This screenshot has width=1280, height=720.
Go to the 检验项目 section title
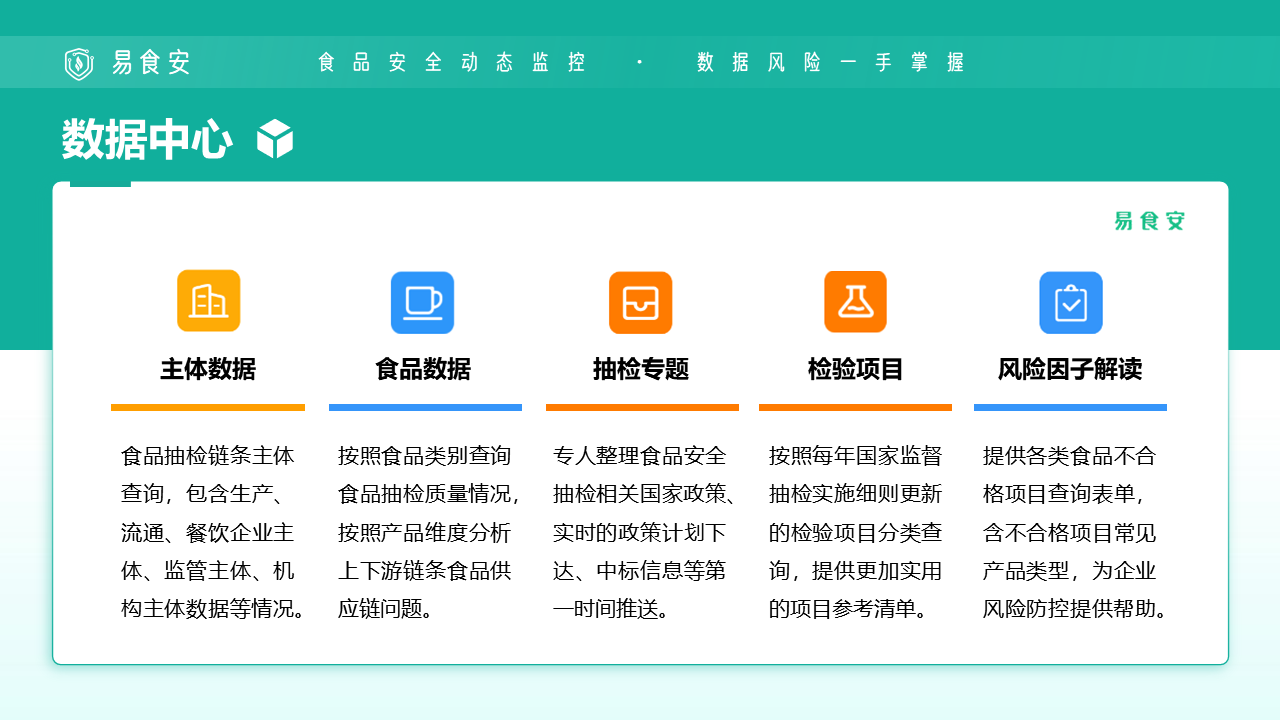[855, 369]
